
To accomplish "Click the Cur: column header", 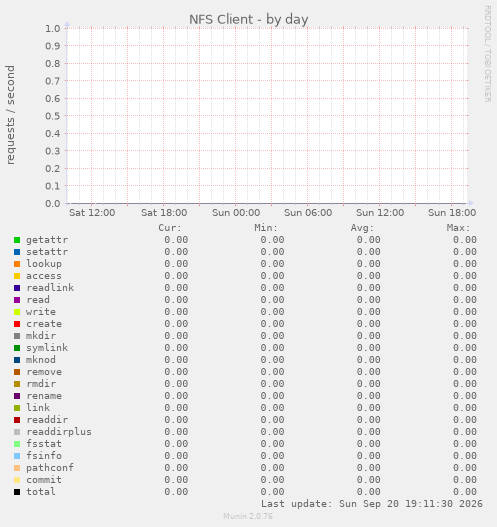I will 170,228.
